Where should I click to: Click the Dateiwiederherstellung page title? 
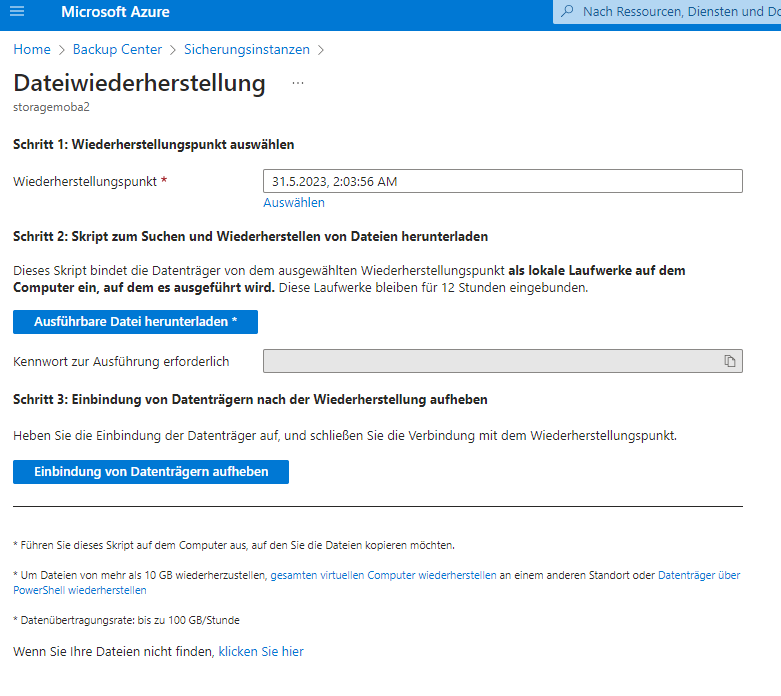[139, 83]
